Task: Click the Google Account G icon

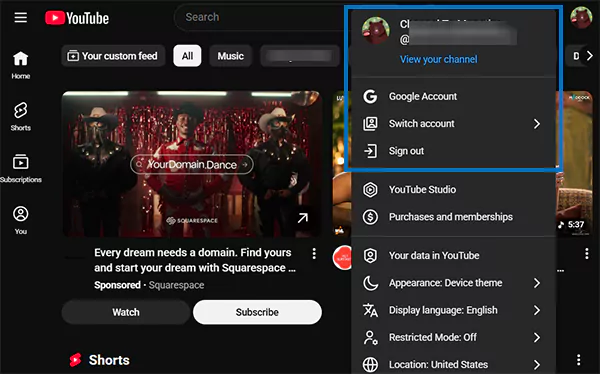Action: [x=370, y=96]
